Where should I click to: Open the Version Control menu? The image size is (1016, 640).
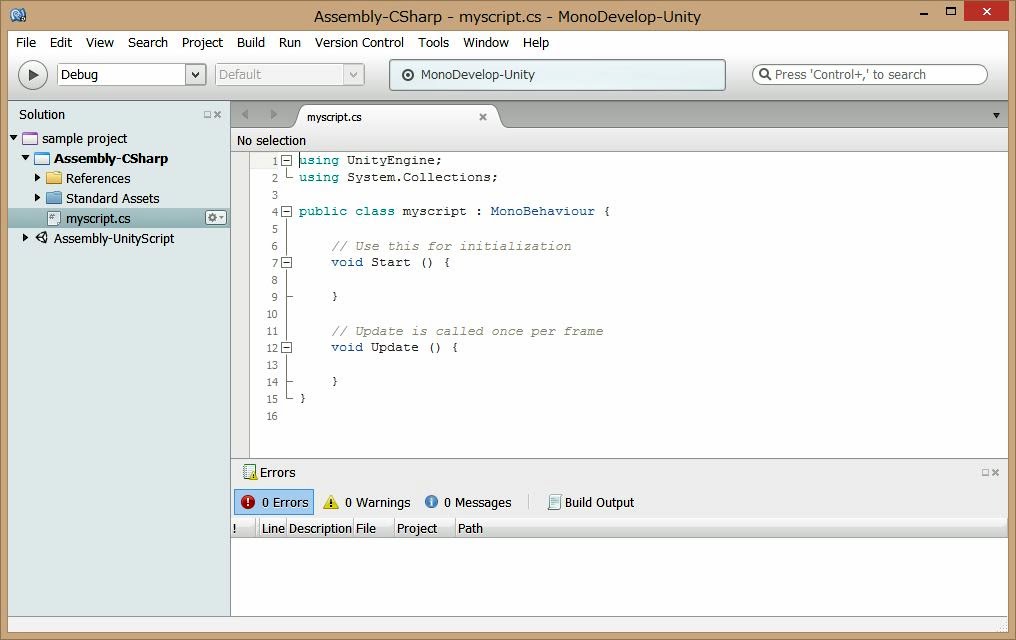point(359,43)
